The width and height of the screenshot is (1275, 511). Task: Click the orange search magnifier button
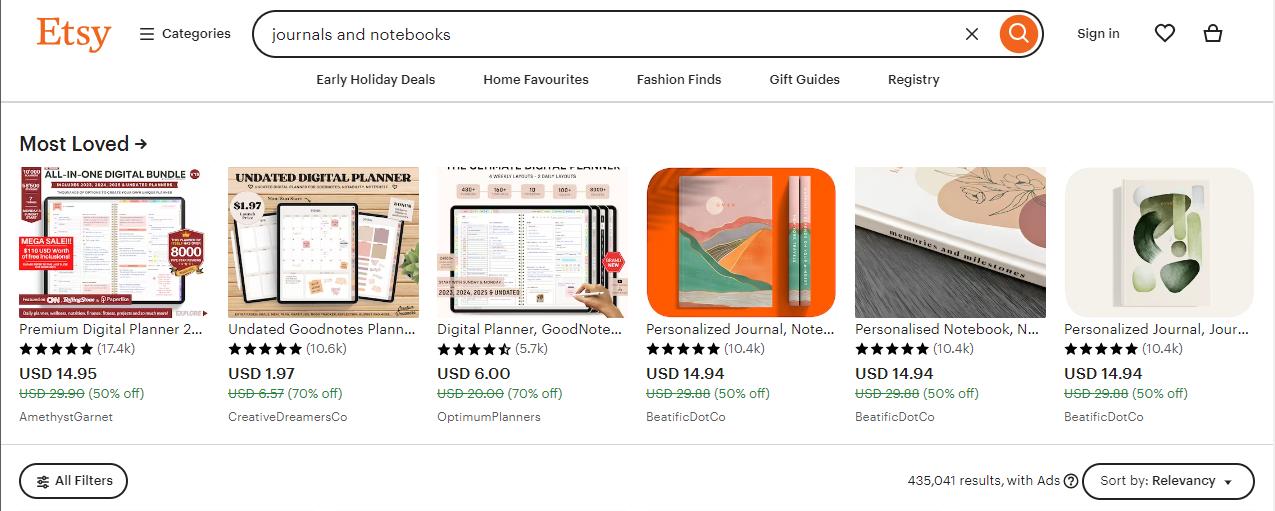[1018, 34]
